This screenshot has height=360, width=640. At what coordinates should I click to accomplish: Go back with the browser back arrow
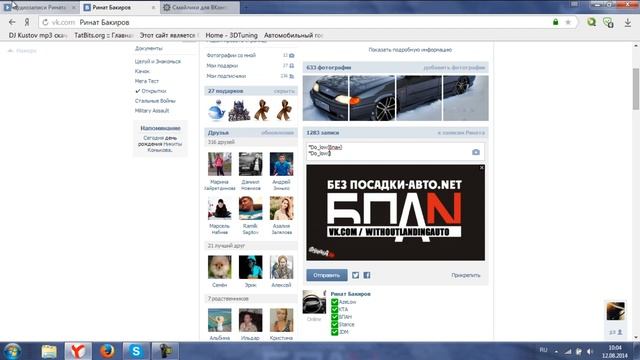point(12,22)
